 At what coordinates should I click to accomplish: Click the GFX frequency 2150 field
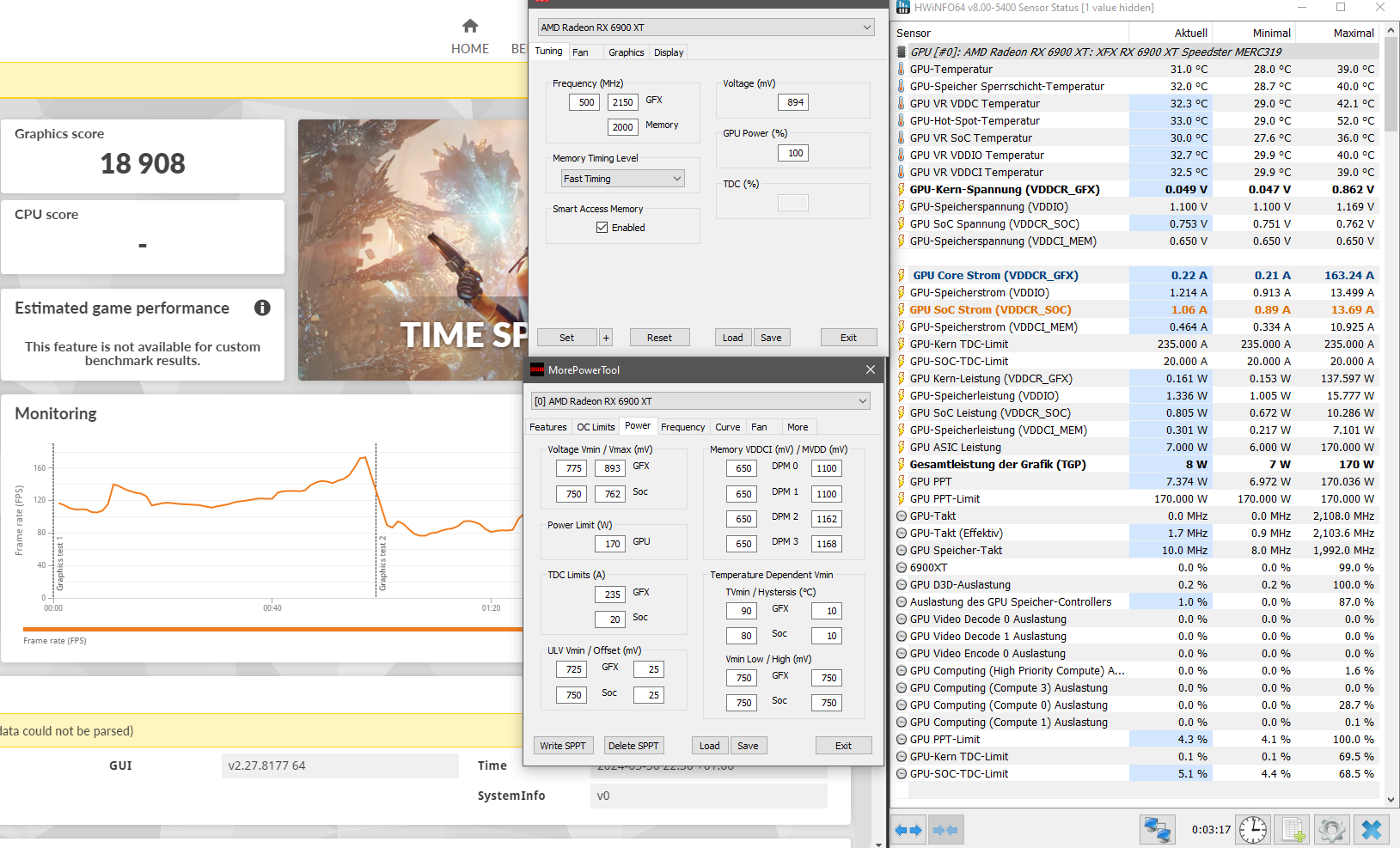point(623,102)
